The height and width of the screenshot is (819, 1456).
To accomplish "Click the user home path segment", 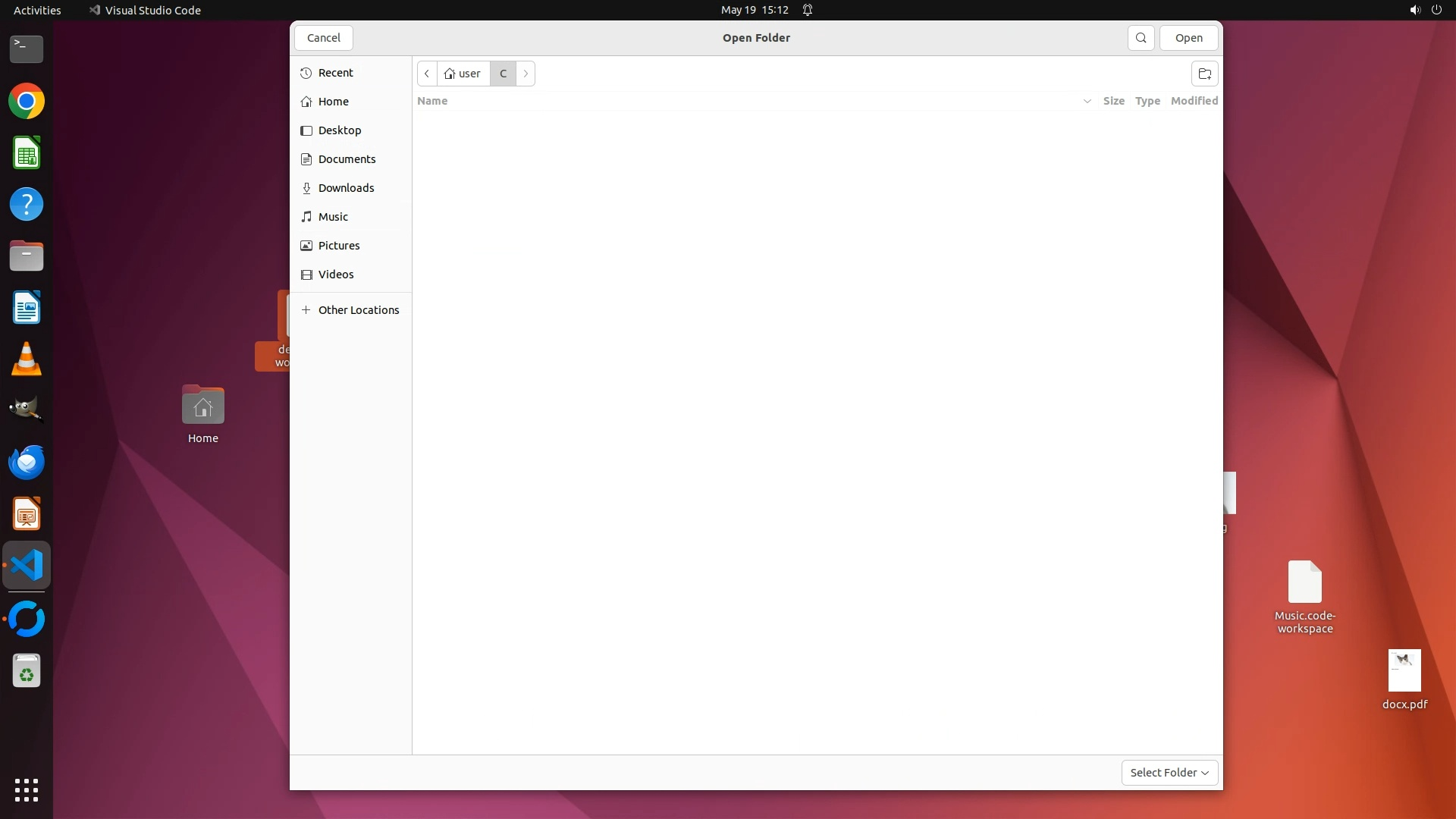I will tap(463, 74).
